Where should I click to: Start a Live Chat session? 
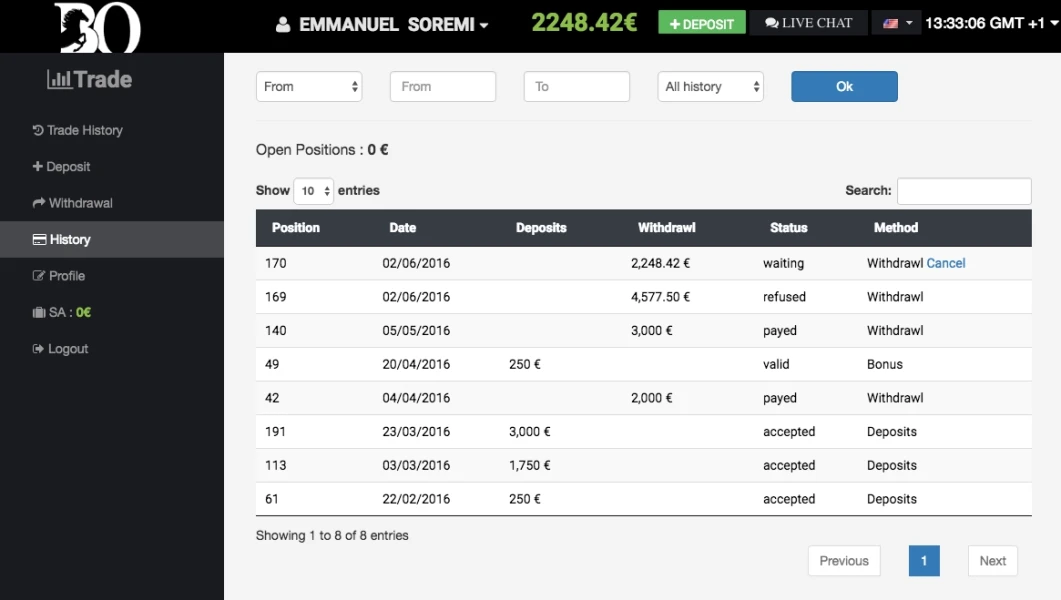808,23
